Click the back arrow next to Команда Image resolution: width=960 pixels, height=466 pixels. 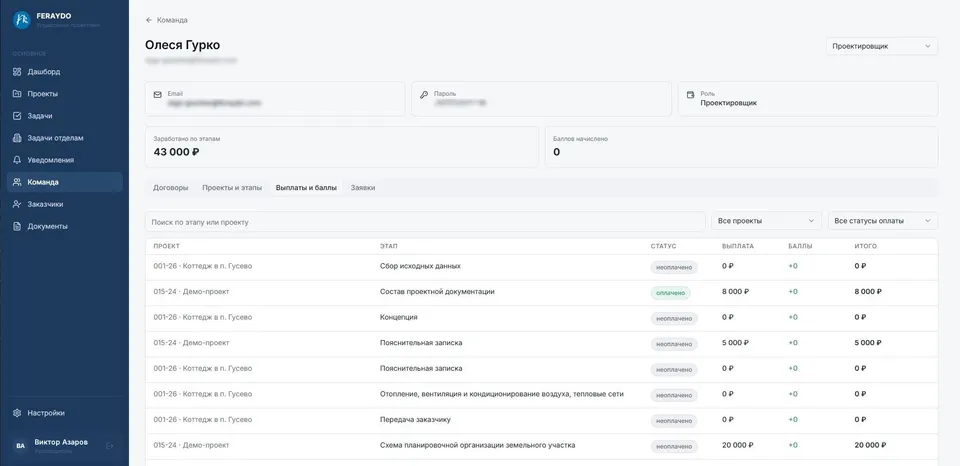(149, 20)
